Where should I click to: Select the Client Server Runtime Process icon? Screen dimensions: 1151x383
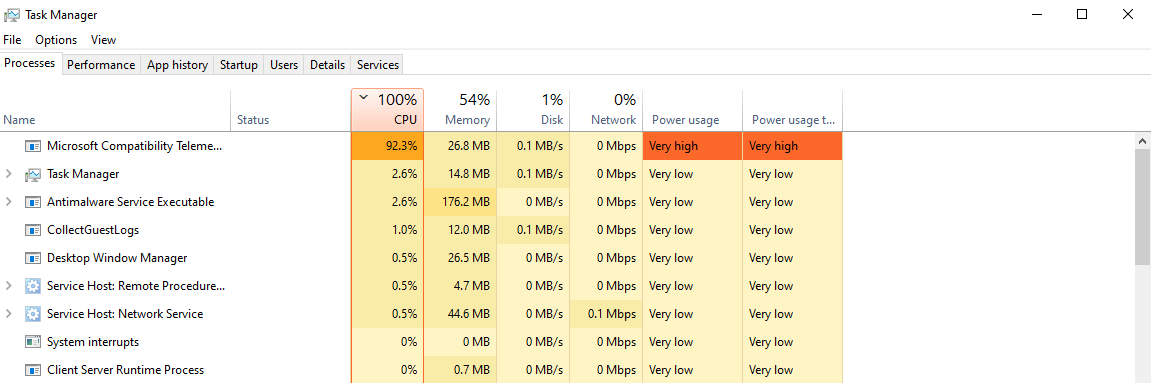click(x=32, y=370)
